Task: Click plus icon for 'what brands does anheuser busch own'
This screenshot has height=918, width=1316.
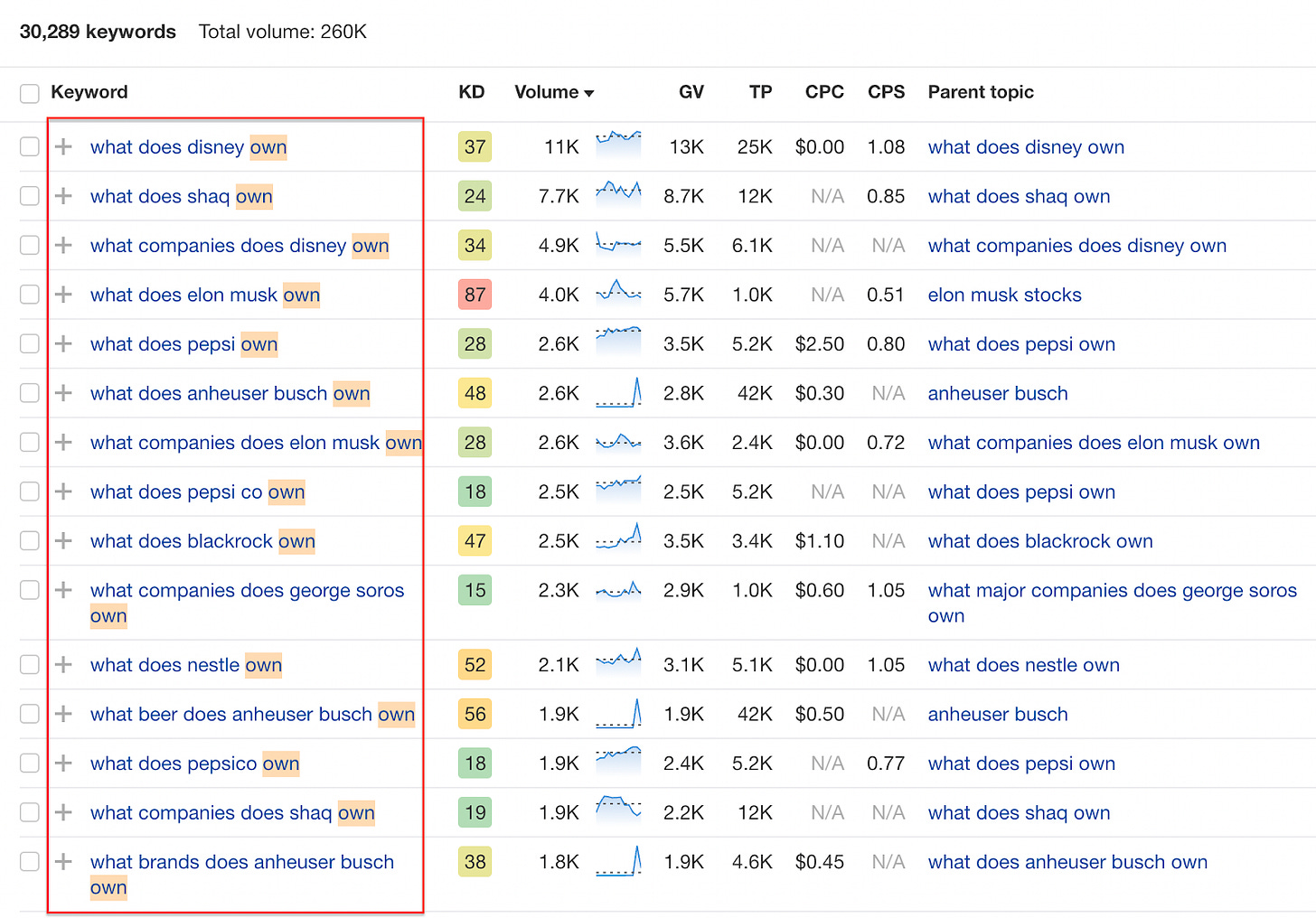Action: coord(63,861)
